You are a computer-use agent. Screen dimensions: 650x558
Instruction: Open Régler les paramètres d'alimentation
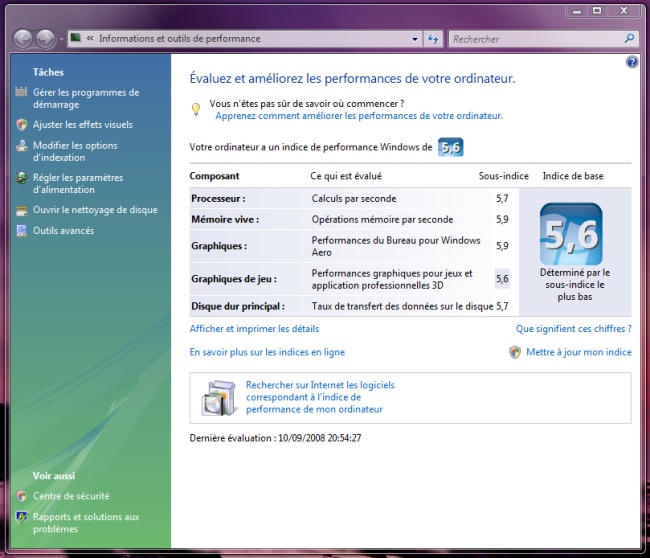pyautogui.click(x=78, y=184)
